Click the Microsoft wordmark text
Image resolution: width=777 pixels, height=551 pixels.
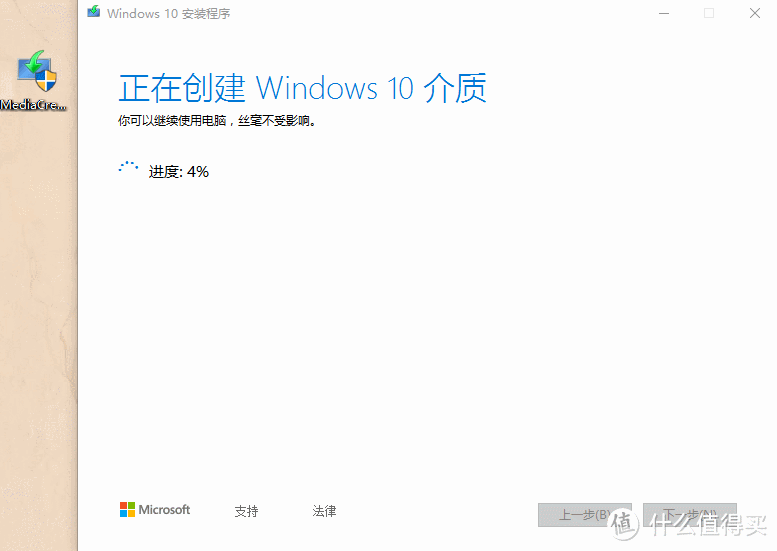(x=164, y=509)
